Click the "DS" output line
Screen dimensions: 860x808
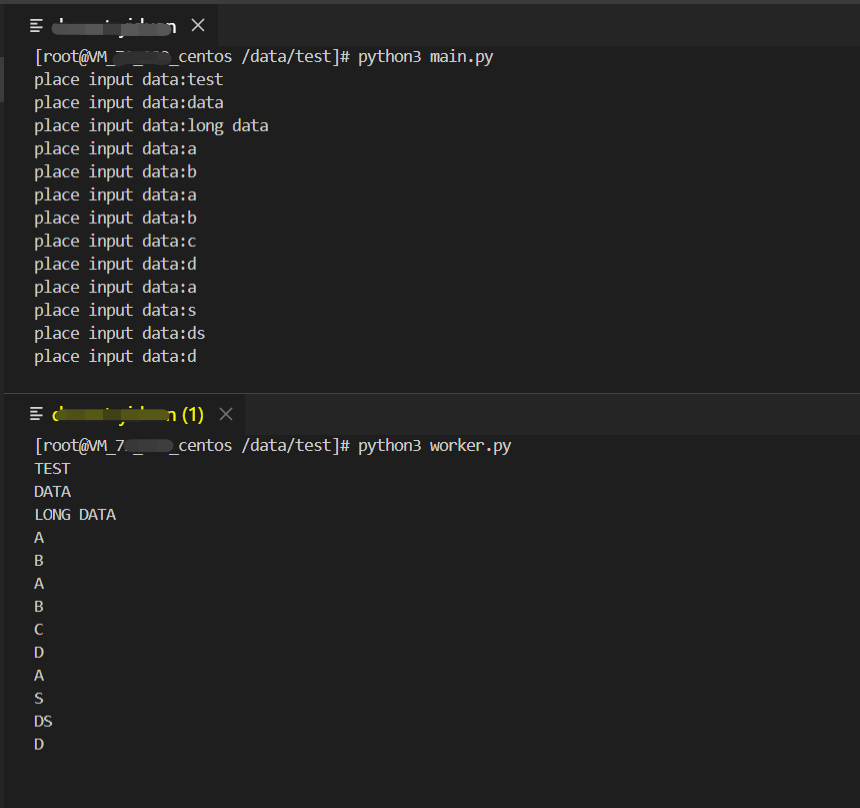pos(43,722)
